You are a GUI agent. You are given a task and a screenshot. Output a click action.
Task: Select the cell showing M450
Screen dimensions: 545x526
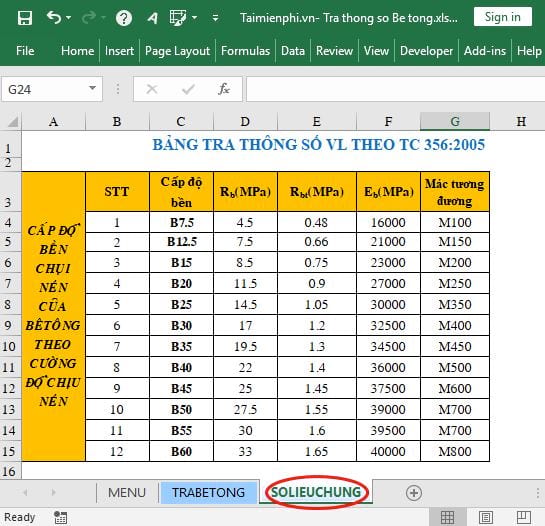point(455,346)
